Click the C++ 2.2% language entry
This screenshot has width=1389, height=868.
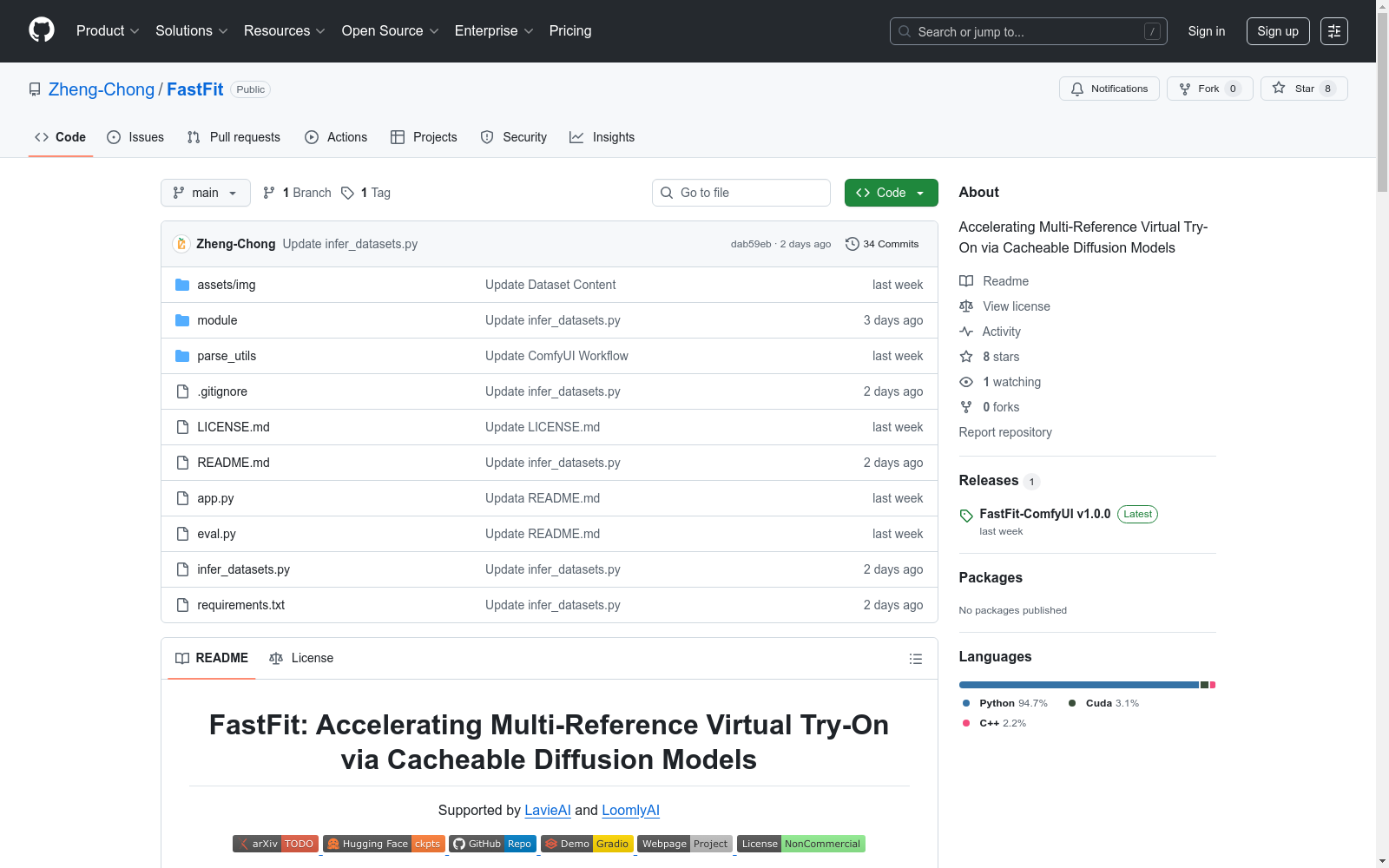click(995, 723)
